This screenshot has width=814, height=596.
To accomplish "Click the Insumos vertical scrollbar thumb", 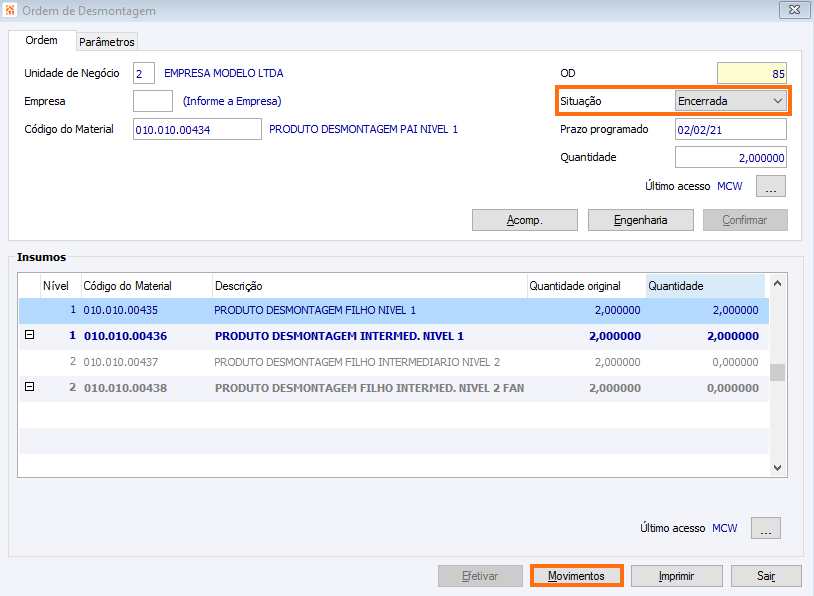I will coord(777,373).
